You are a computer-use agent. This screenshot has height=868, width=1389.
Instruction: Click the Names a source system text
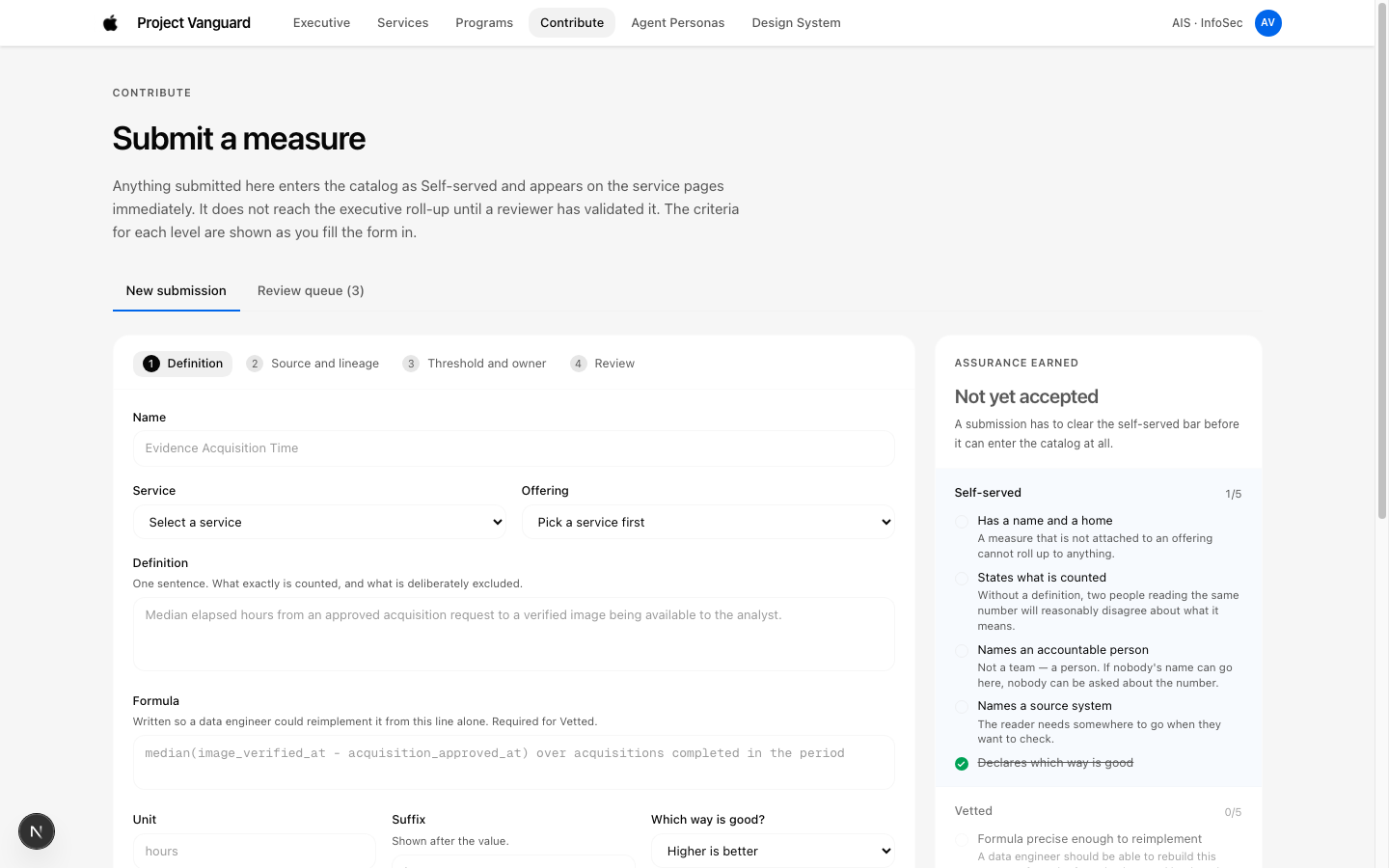click(x=1045, y=706)
